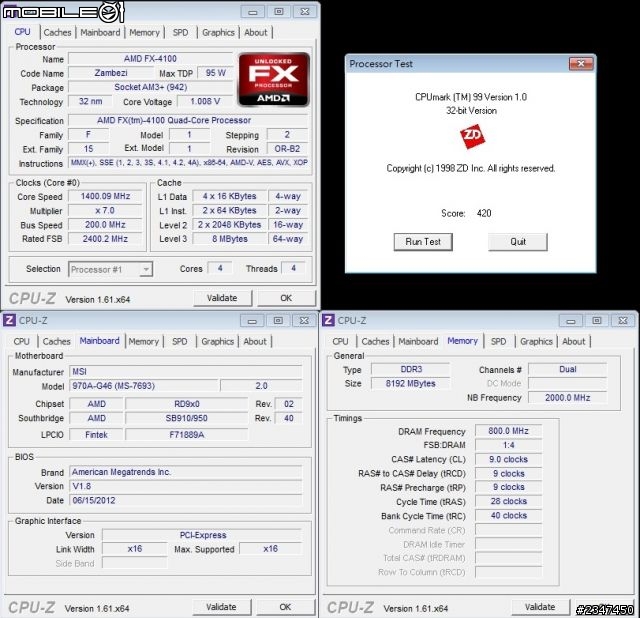Click the Core Voltage 1.008 V value

pyautogui.click(x=205, y=101)
